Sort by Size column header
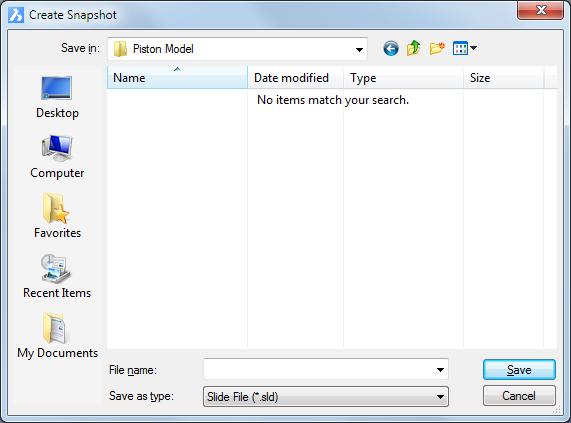Image resolution: width=571 pixels, height=423 pixels. (504, 78)
